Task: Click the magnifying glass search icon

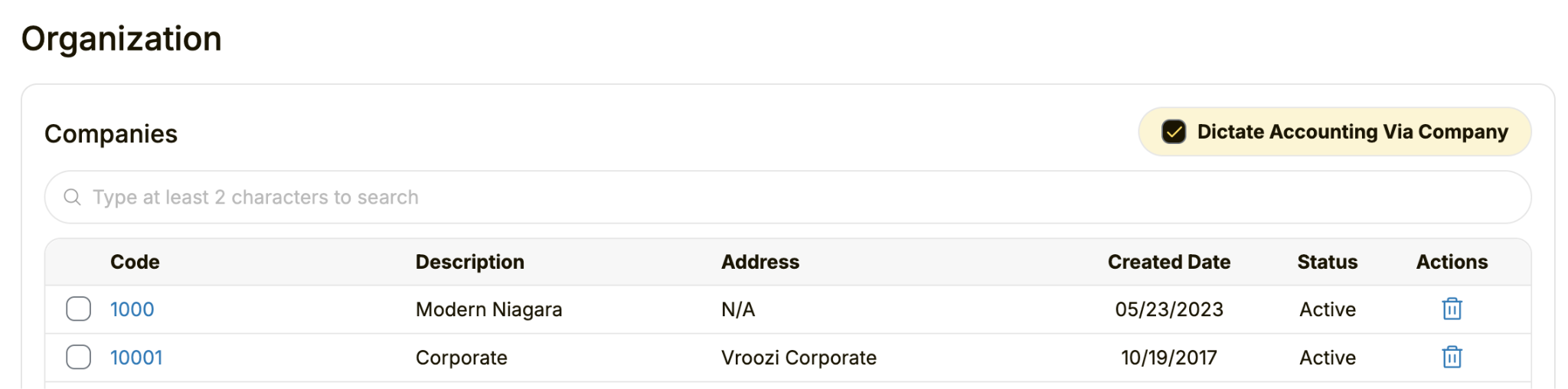Action: pyautogui.click(x=72, y=198)
